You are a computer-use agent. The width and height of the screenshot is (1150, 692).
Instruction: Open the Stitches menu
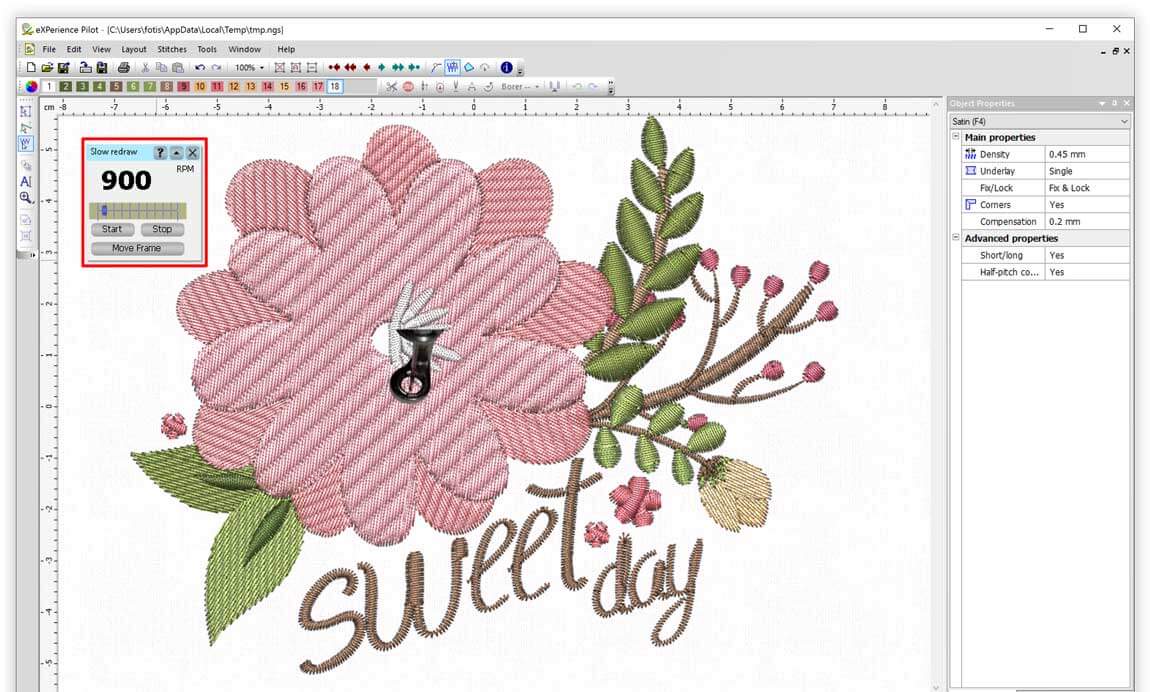172,48
